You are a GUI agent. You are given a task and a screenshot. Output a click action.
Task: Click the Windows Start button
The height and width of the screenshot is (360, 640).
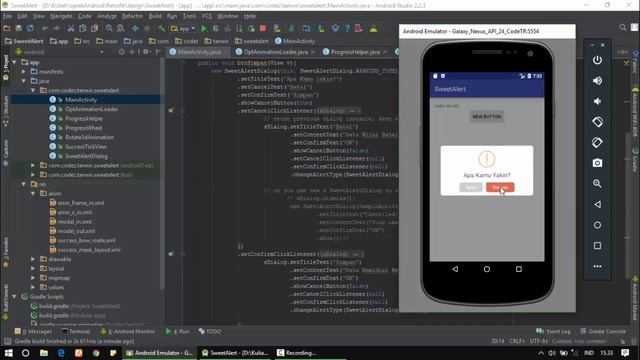coord(8,353)
